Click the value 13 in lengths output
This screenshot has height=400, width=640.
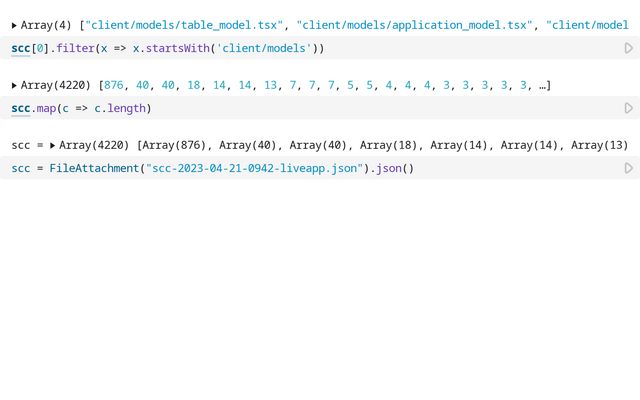pyautogui.click(x=270, y=85)
